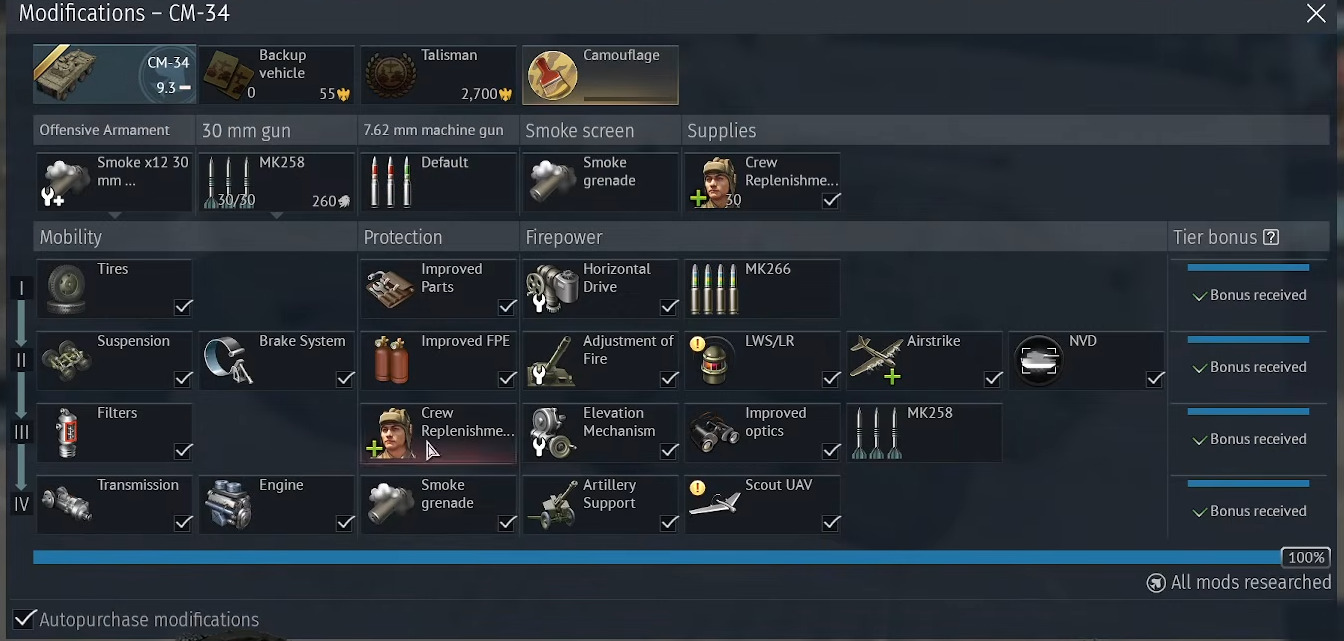Click the Artillery Support cannon icon
This screenshot has width=1344, height=641.
pos(553,505)
